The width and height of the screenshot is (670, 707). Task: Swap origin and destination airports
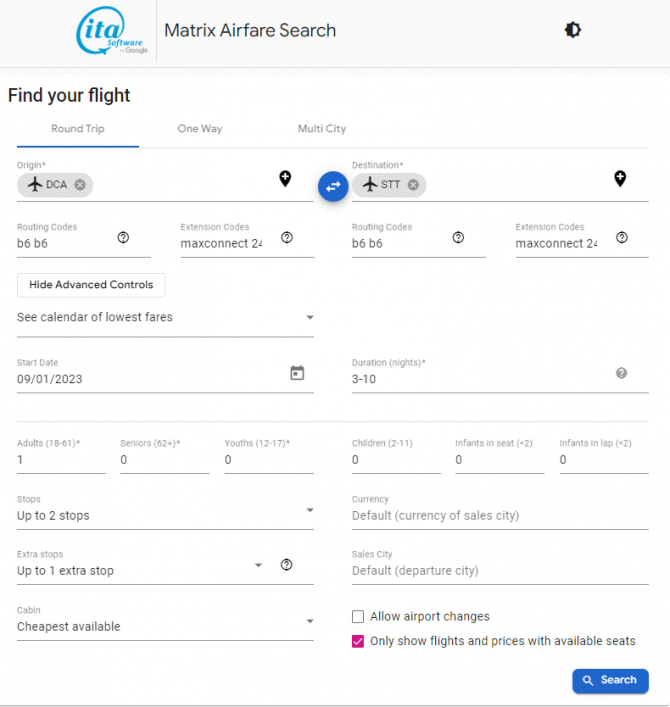point(333,186)
